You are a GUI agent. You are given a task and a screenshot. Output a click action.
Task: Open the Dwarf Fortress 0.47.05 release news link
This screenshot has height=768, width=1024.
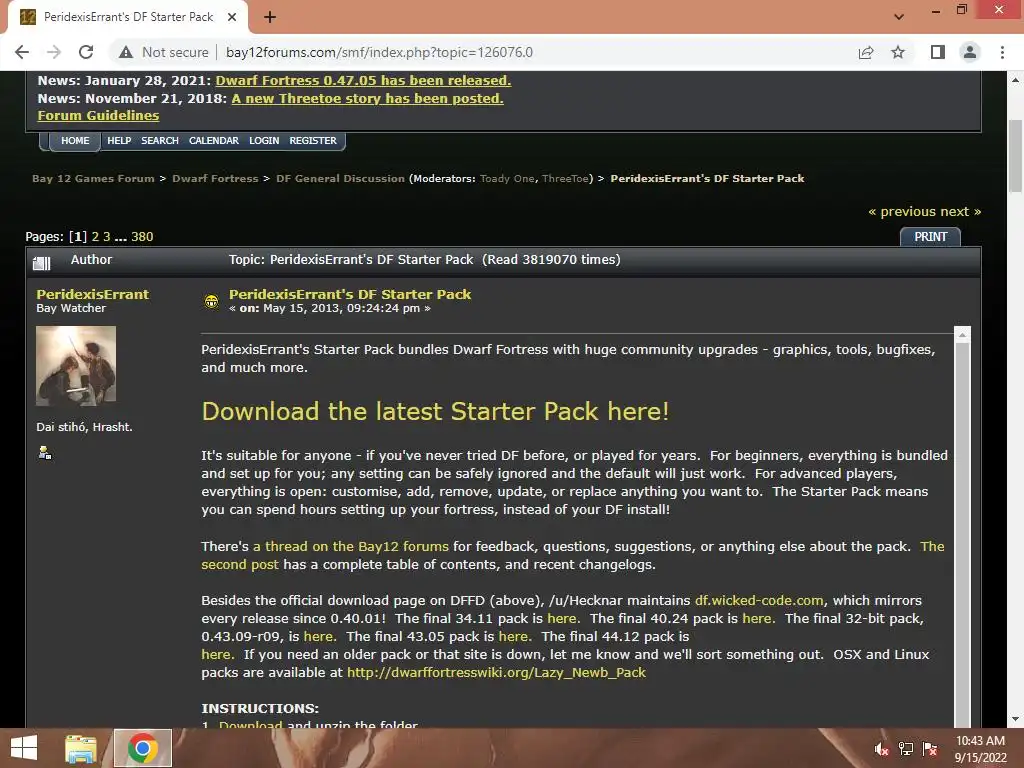click(x=363, y=80)
